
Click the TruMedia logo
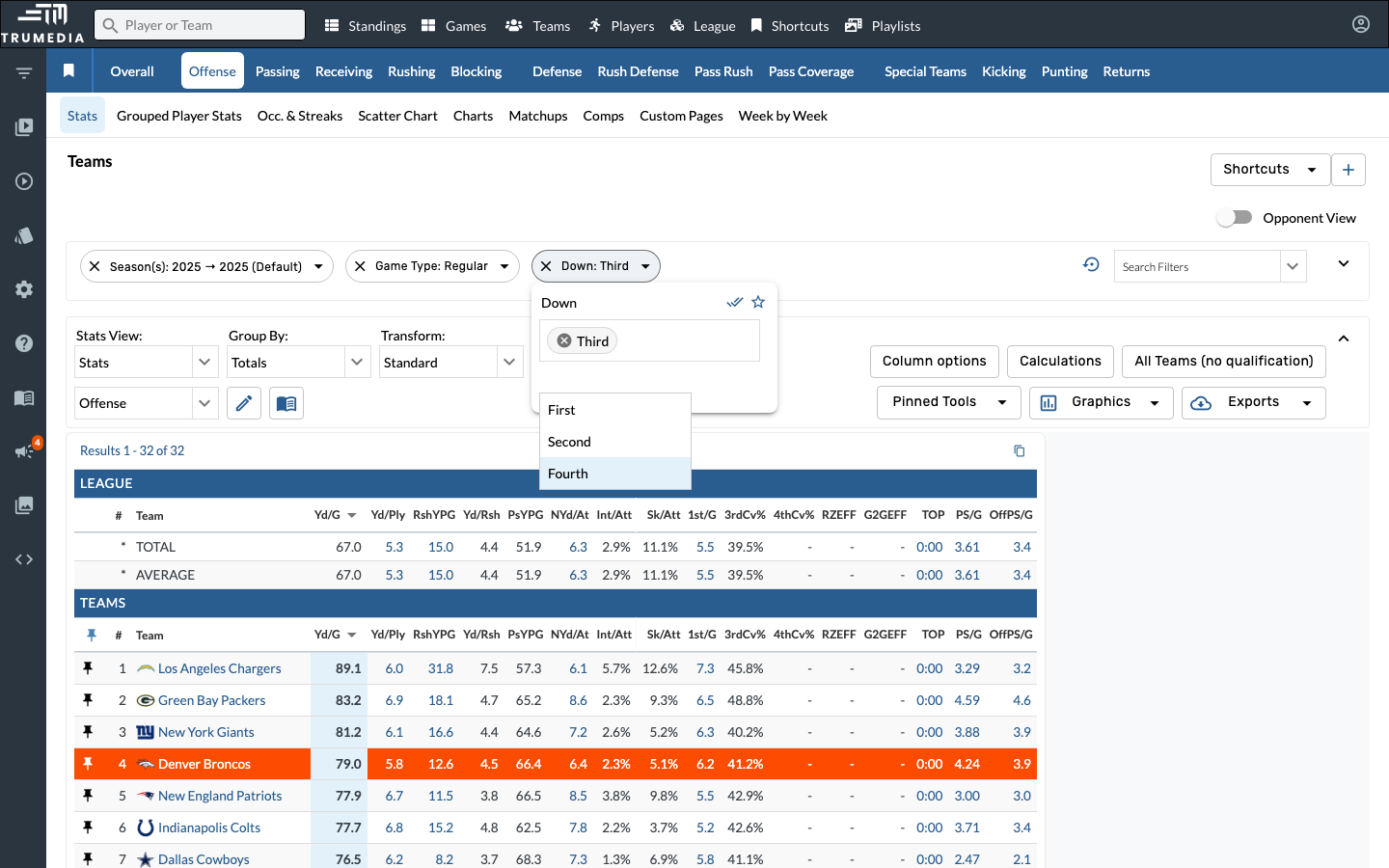(x=42, y=24)
